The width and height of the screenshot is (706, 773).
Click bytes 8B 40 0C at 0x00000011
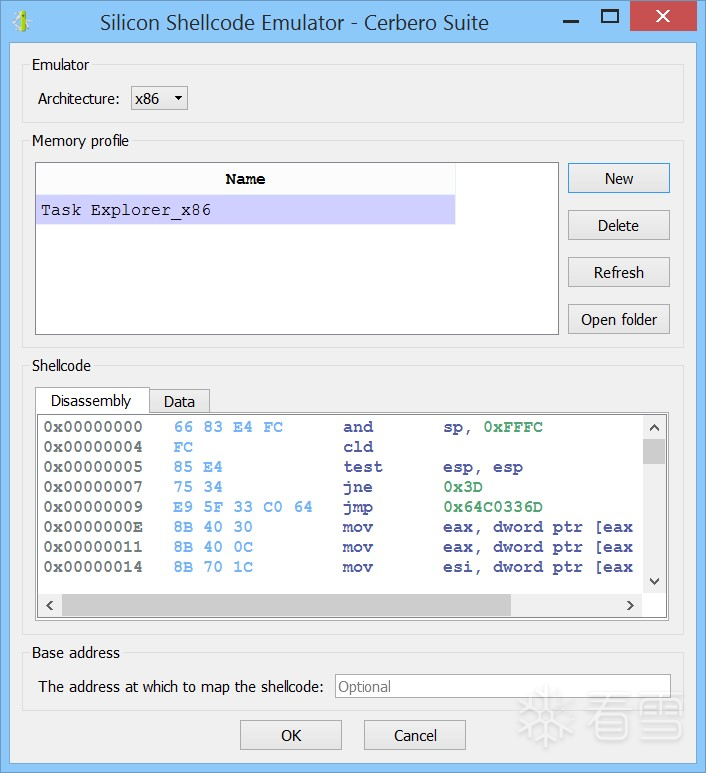tap(213, 547)
